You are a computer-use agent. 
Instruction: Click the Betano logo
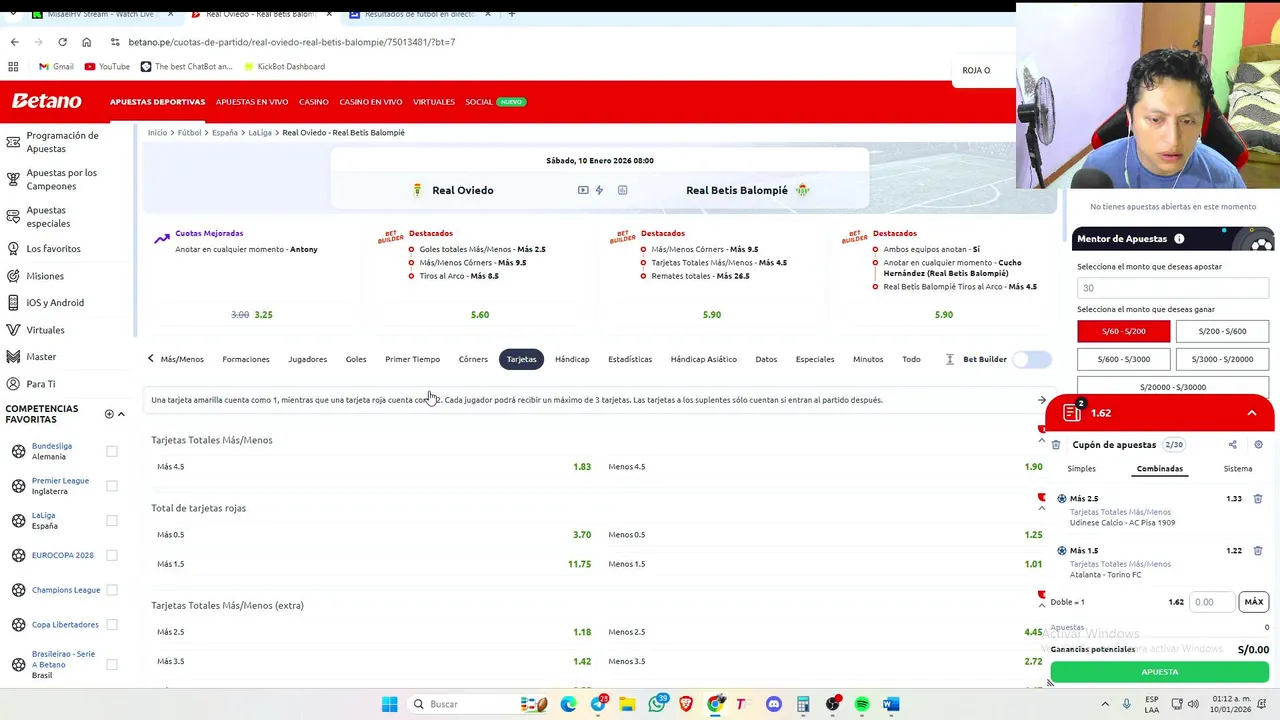[46, 101]
